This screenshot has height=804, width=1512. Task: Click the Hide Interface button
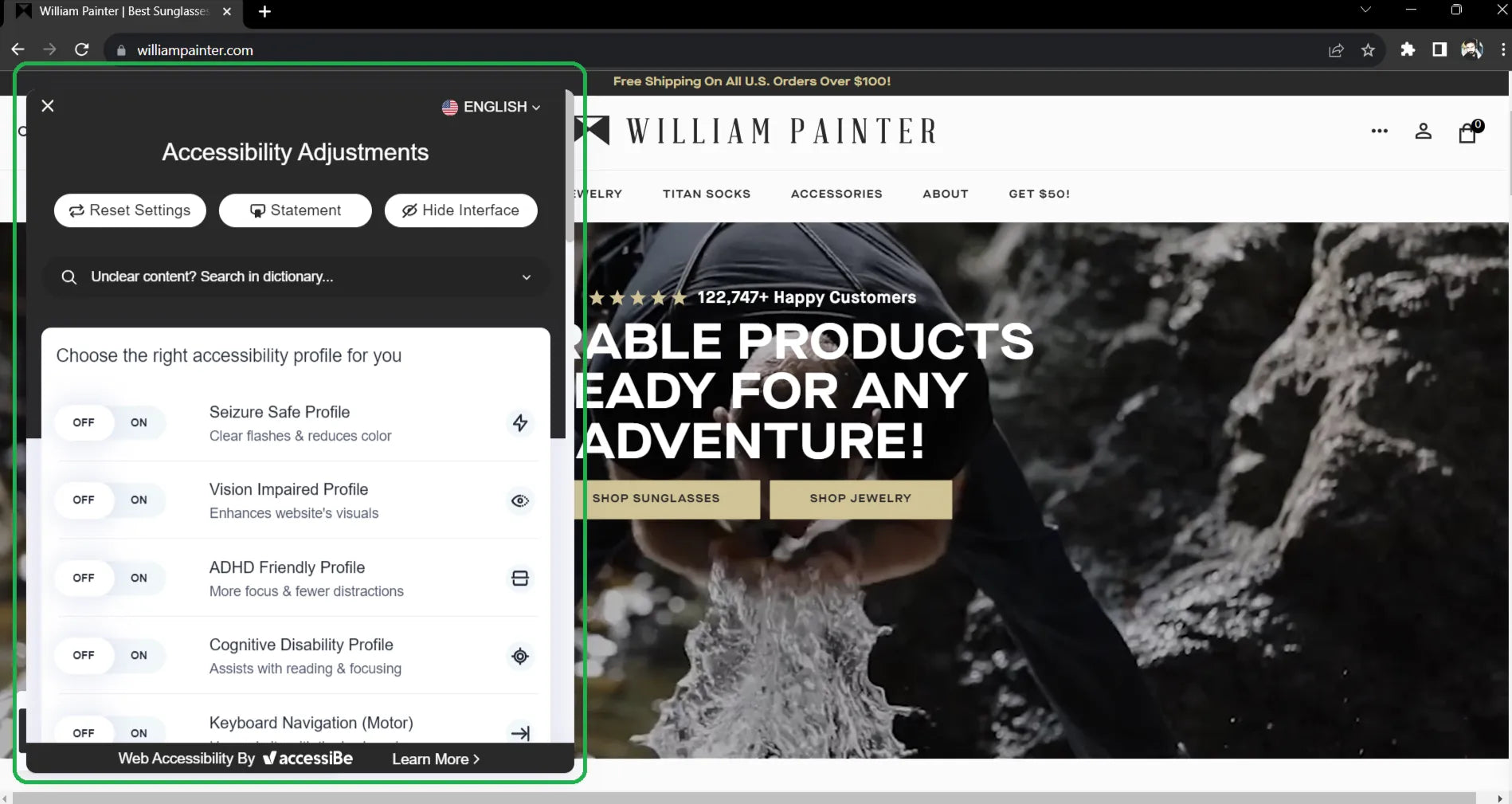(460, 210)
